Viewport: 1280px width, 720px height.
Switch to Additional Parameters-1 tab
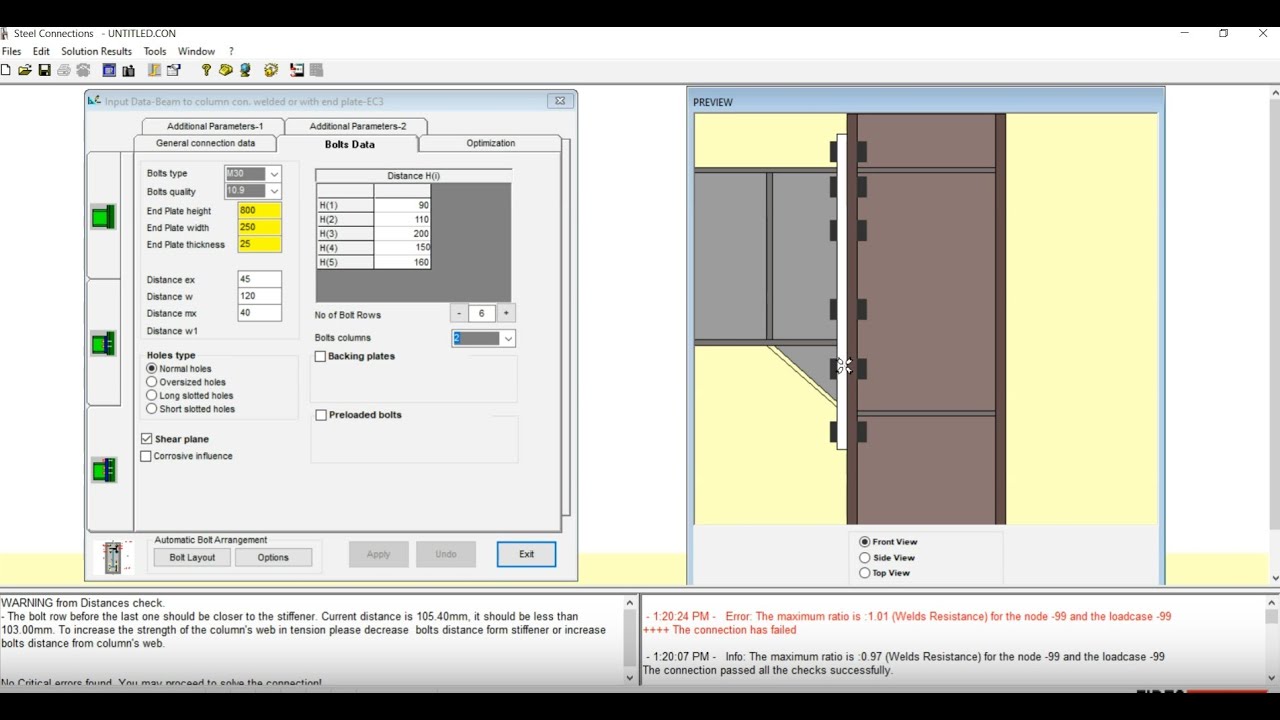point(214,126)
